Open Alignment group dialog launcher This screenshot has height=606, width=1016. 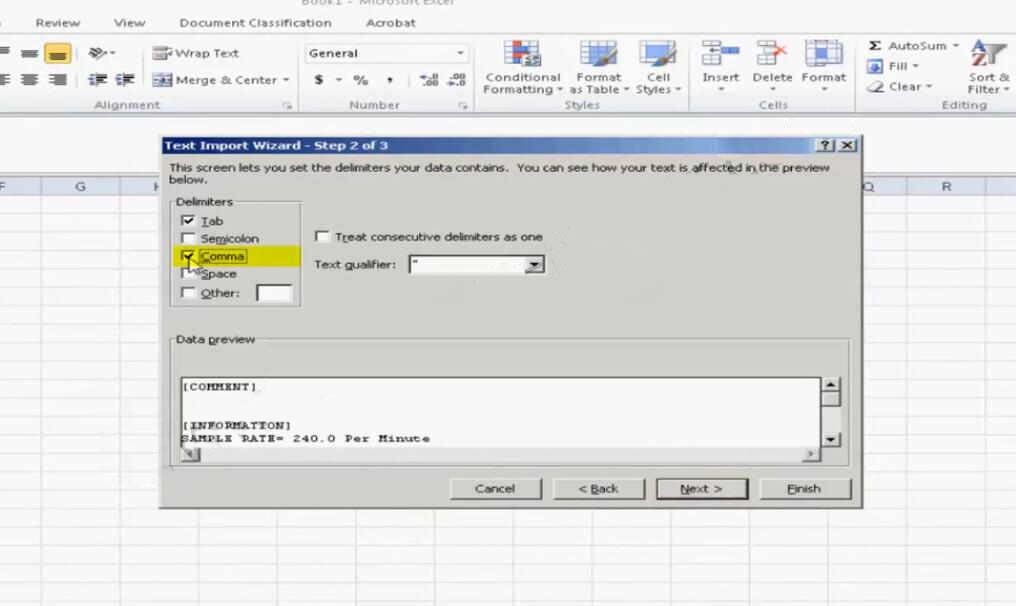tap(287, 105)
